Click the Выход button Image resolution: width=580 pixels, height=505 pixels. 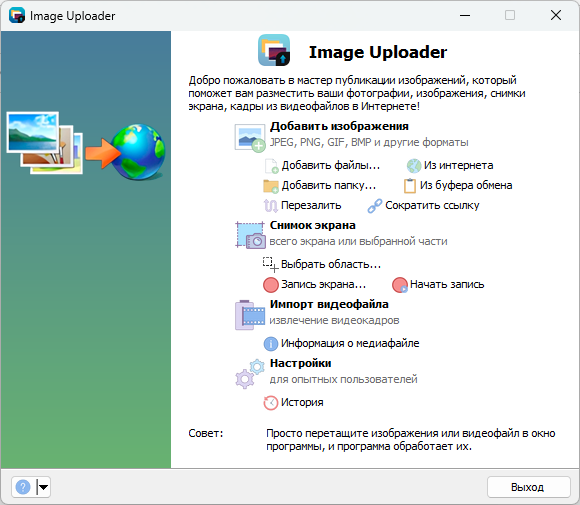[x=529, y=487]
